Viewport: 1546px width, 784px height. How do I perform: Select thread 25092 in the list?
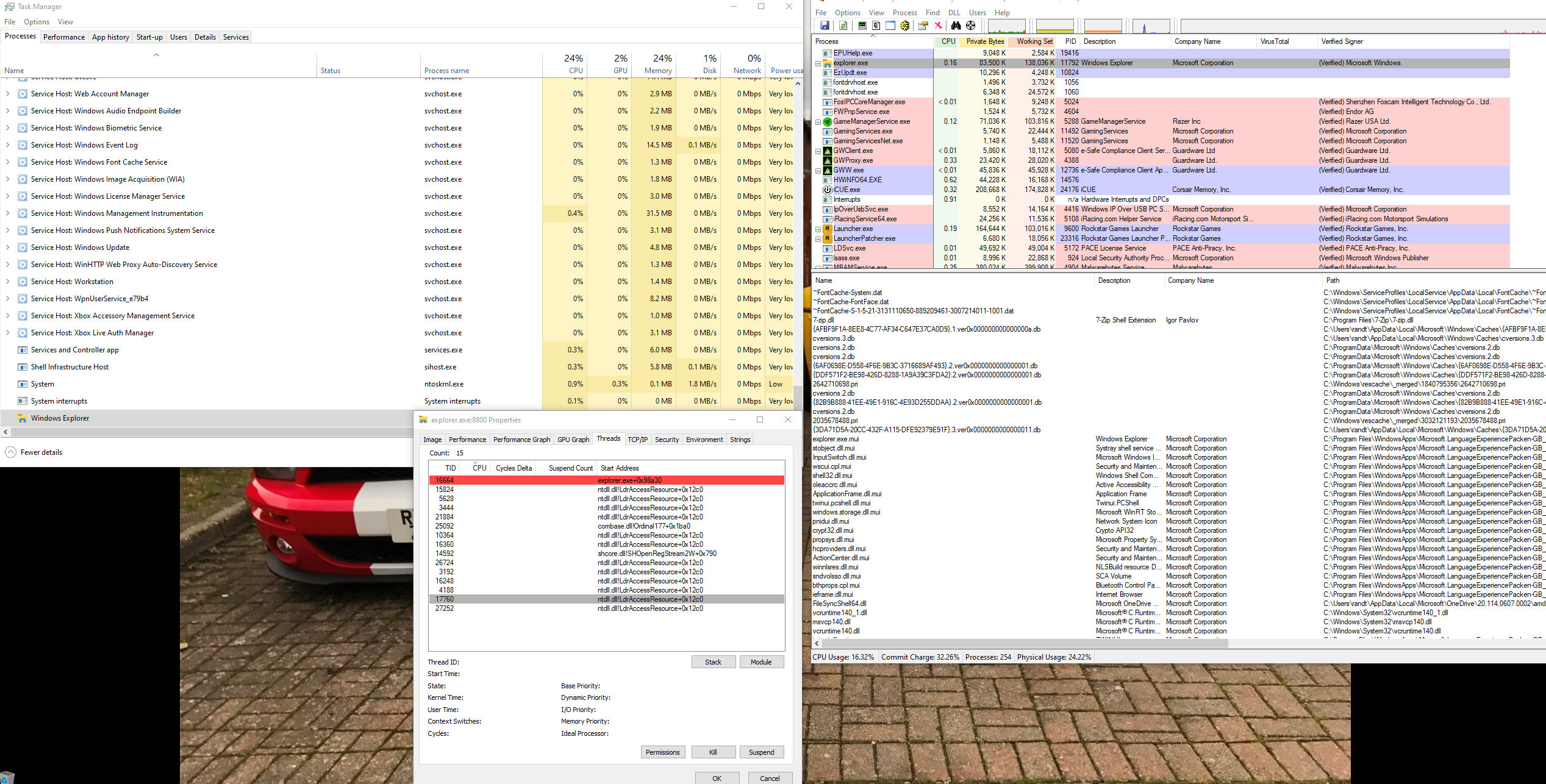tap(445, 526)
